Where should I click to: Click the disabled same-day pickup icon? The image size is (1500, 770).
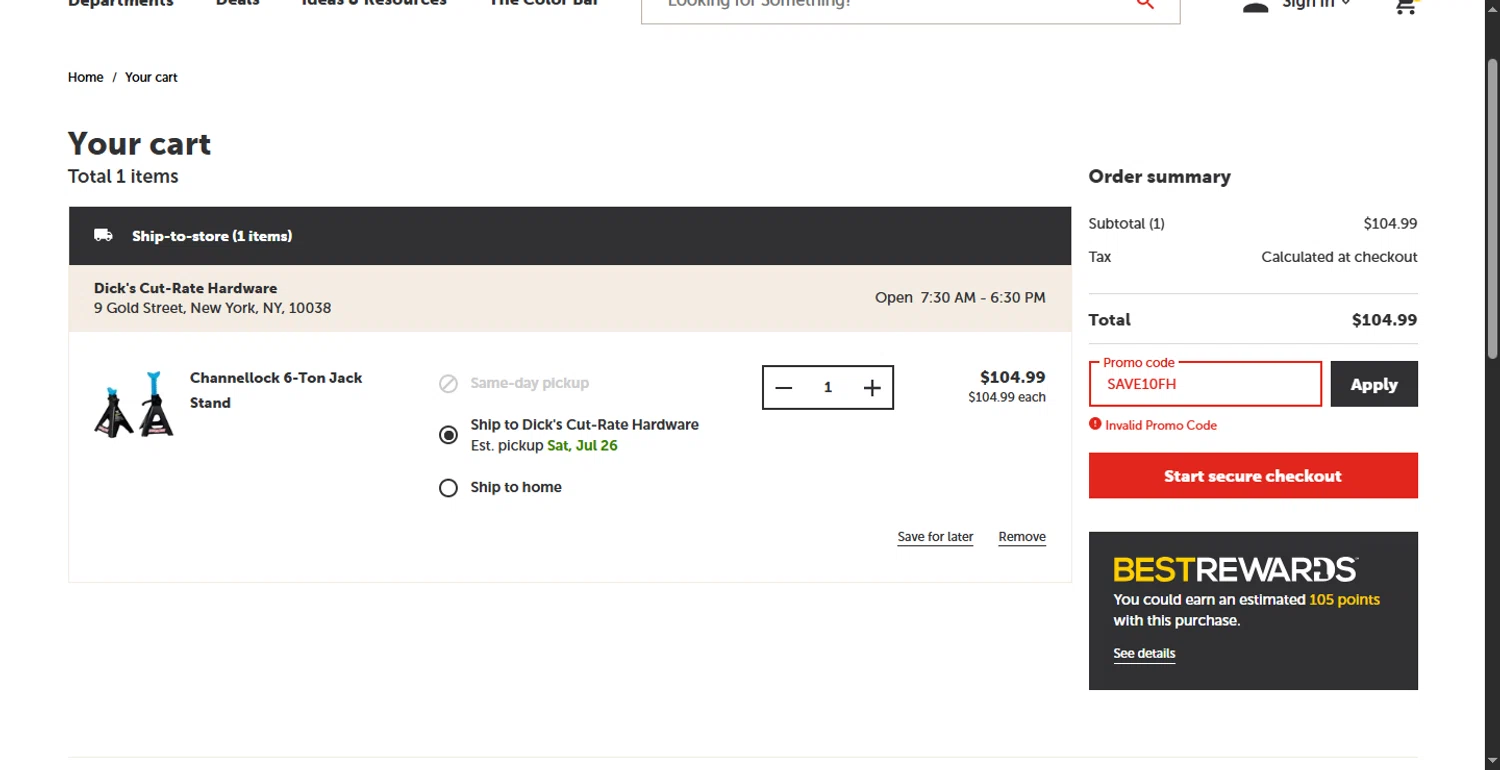[448, 384]
